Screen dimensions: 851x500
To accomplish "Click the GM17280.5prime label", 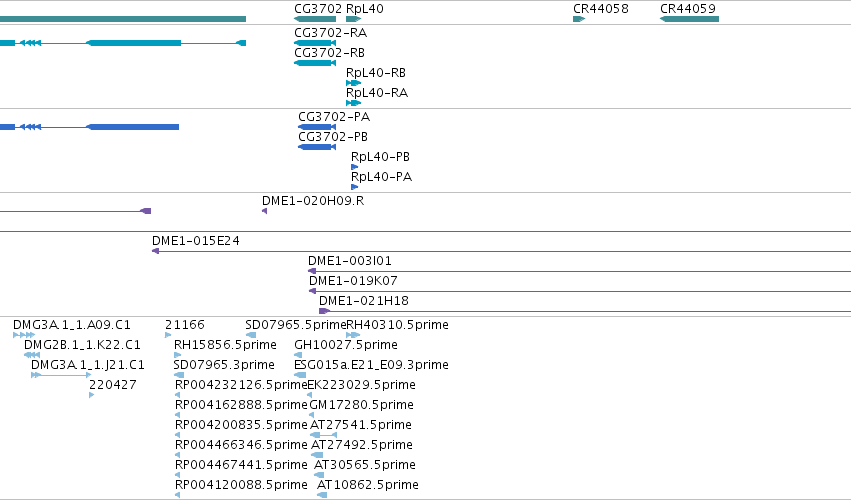I will click(x=361, y=405).
